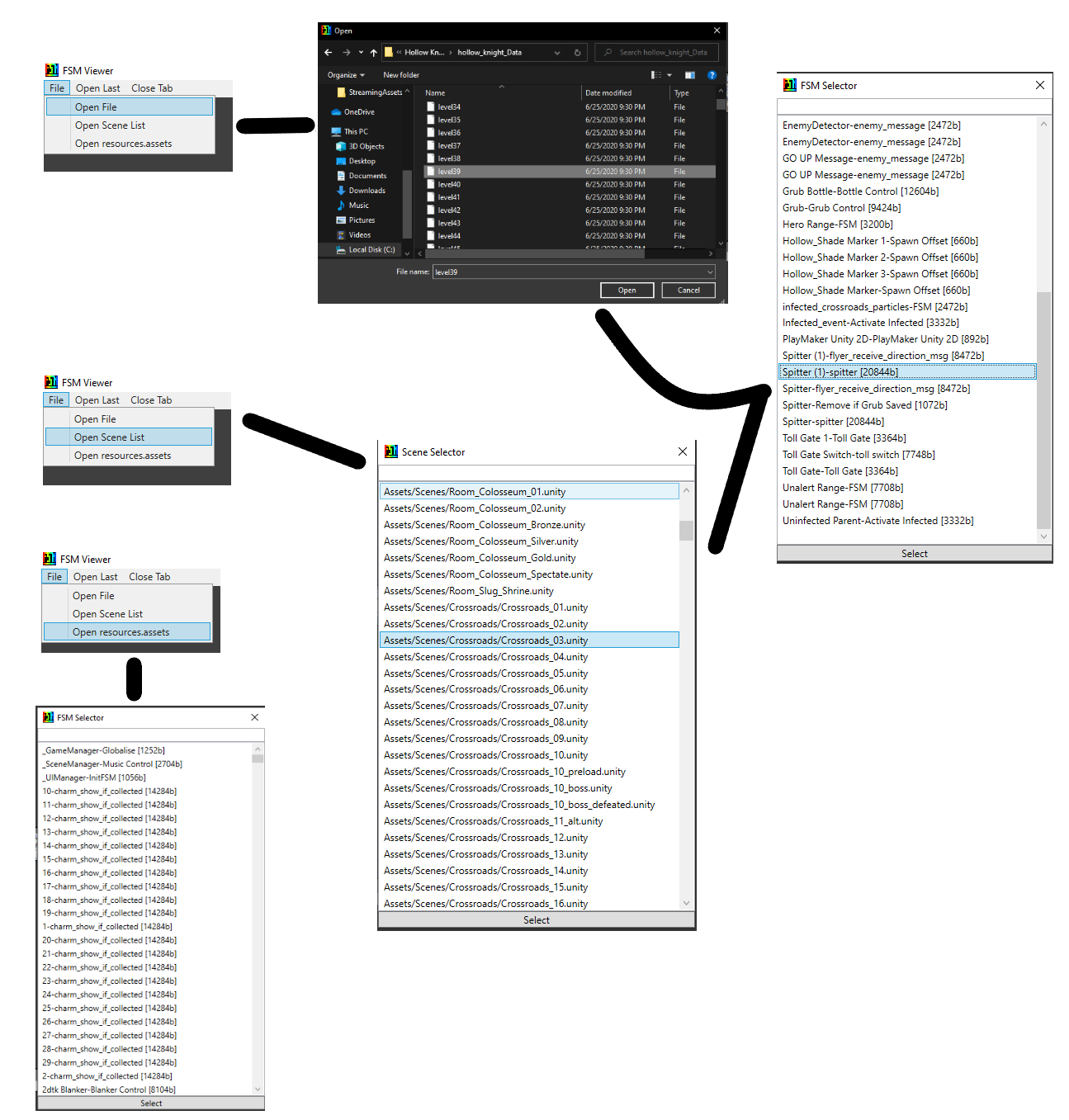Screen dimensions: 1069x1120
Task: Sort files by Date modified column header
Action: tap(608, 93)
